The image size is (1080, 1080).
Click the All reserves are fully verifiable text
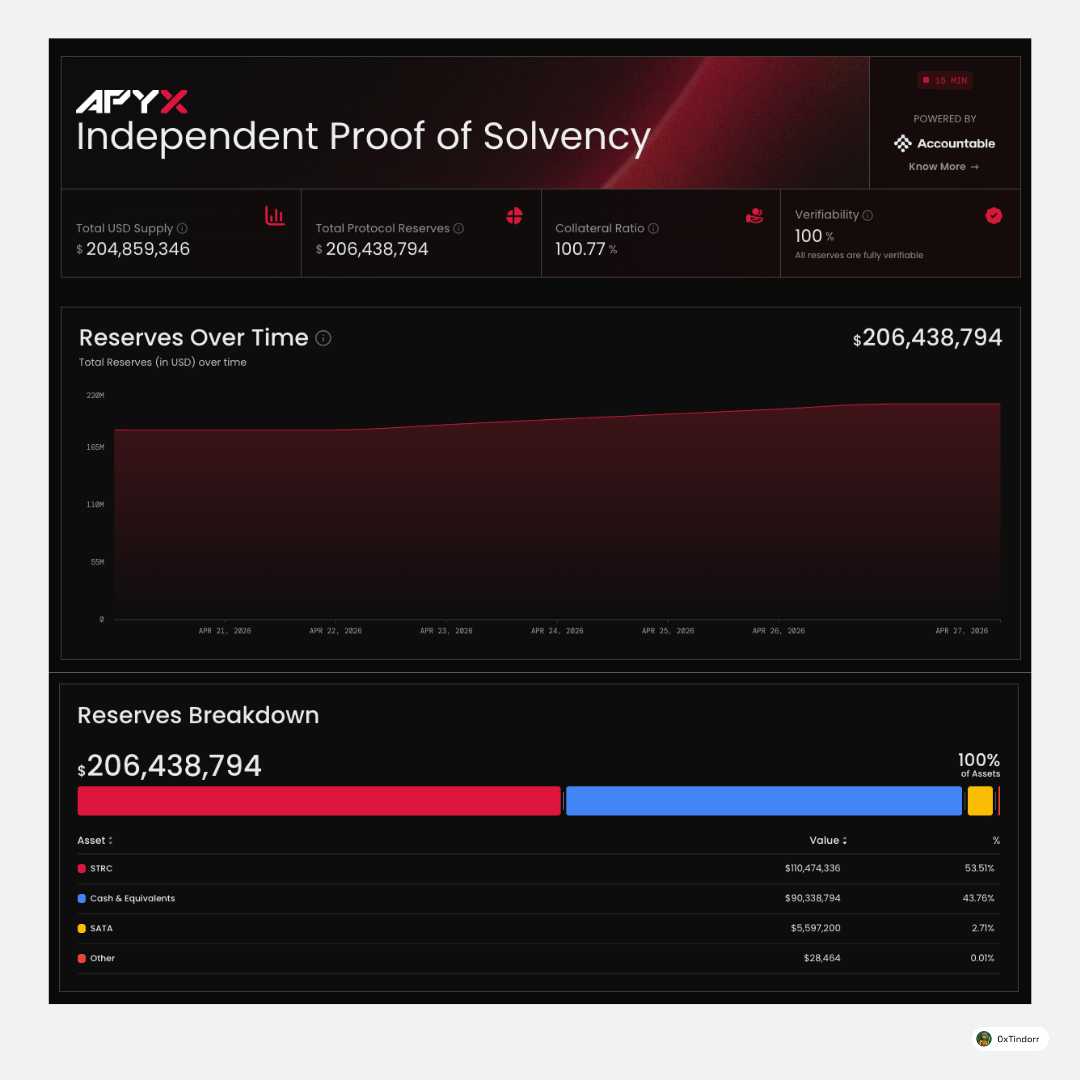tap(859, 256)
